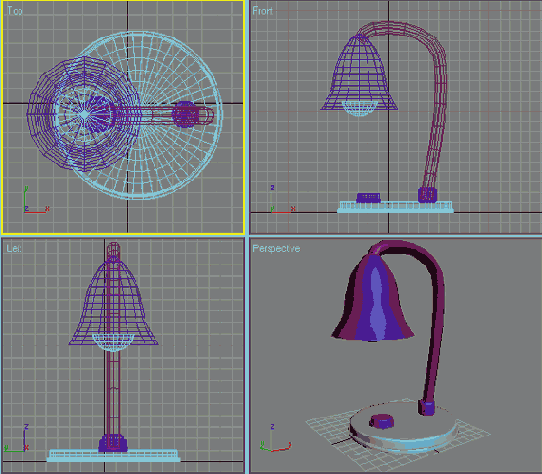Select the light bulb under shade in Front view
This screenshot has height=474, width=542.
pos(359,108)
